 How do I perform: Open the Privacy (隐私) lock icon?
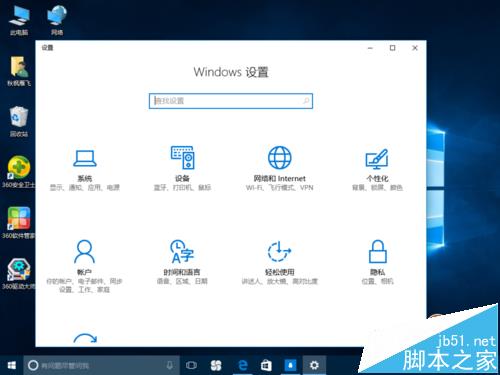click(x=377, y=251)
